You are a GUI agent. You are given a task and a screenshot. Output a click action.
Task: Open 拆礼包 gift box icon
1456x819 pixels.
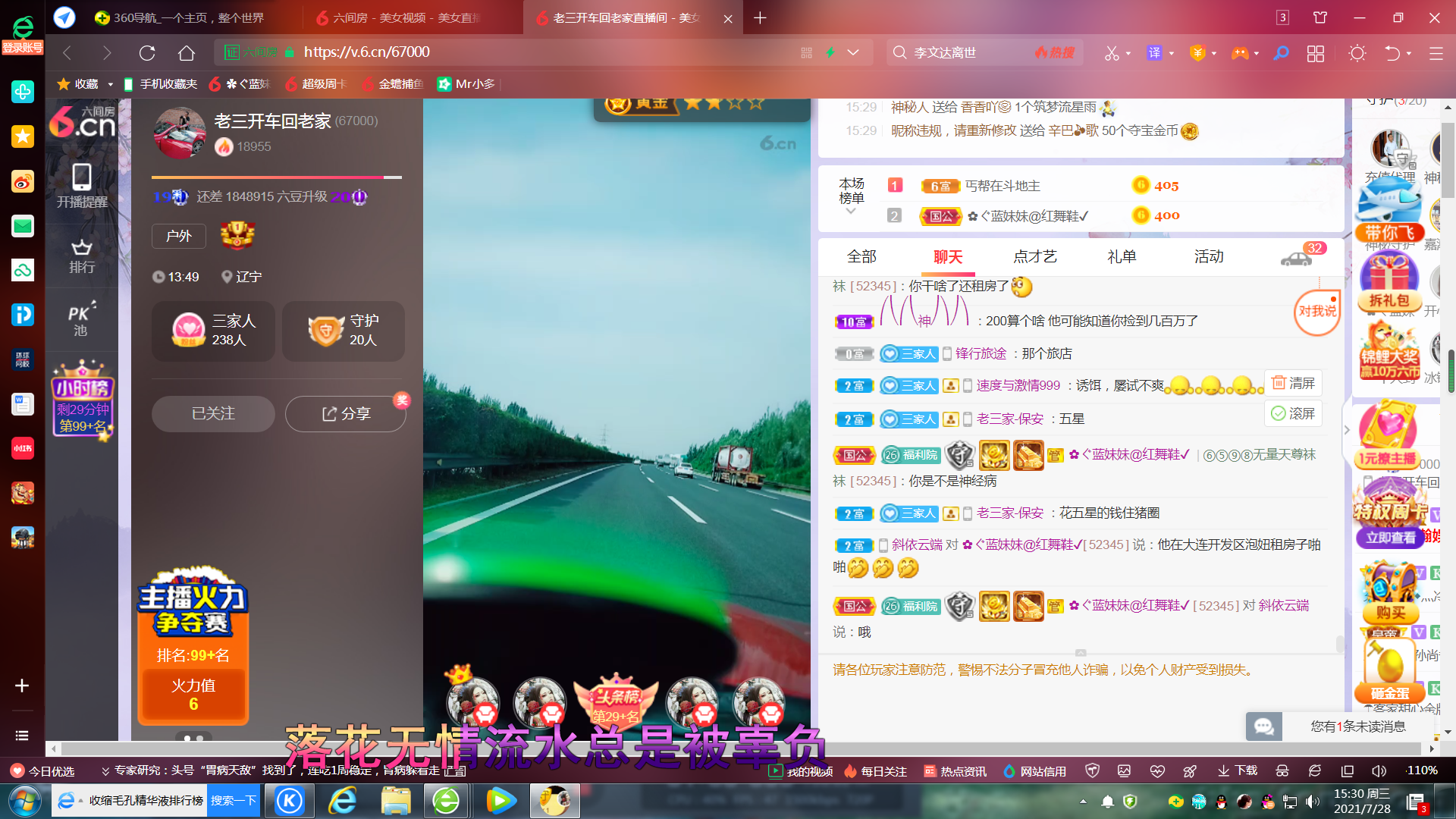coord(1389,282)
